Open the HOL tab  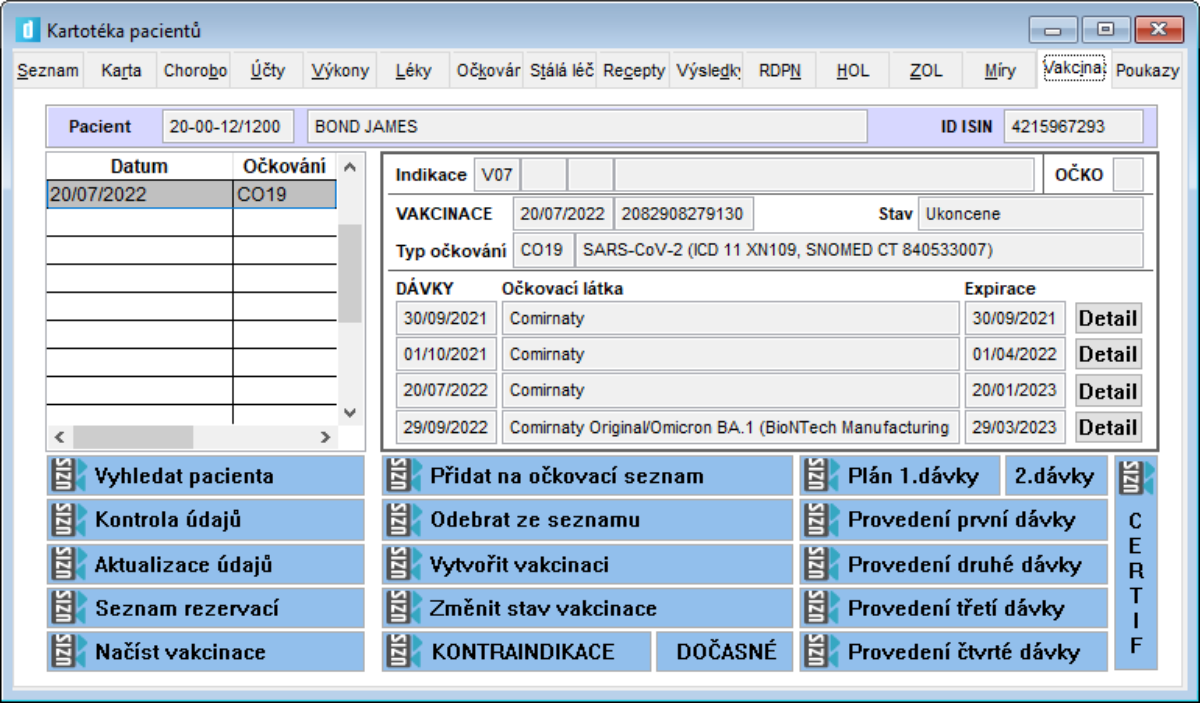853,71
